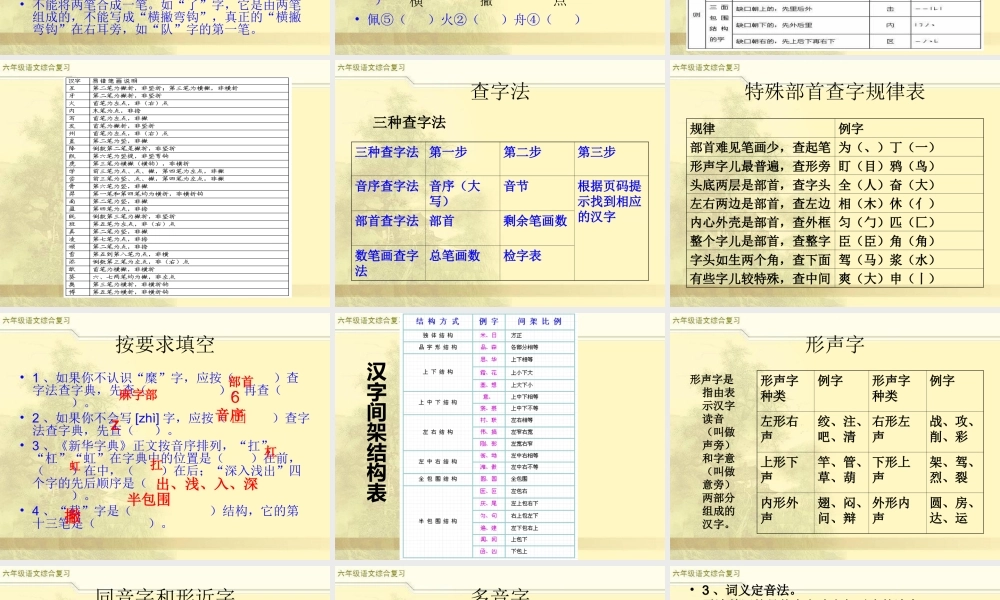Click the heading 三种查字法 above the table
This screenshot has width=1000, height=600.
pyautogui.click(x=409, y=122)
